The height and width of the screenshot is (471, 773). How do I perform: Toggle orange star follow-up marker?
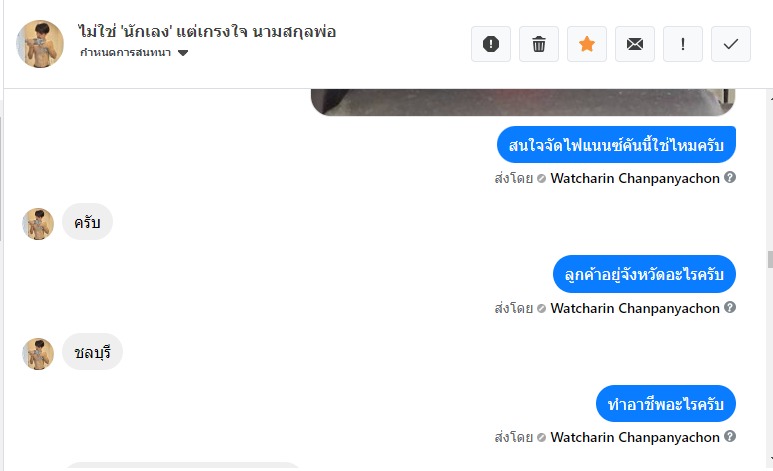(587, 44)
